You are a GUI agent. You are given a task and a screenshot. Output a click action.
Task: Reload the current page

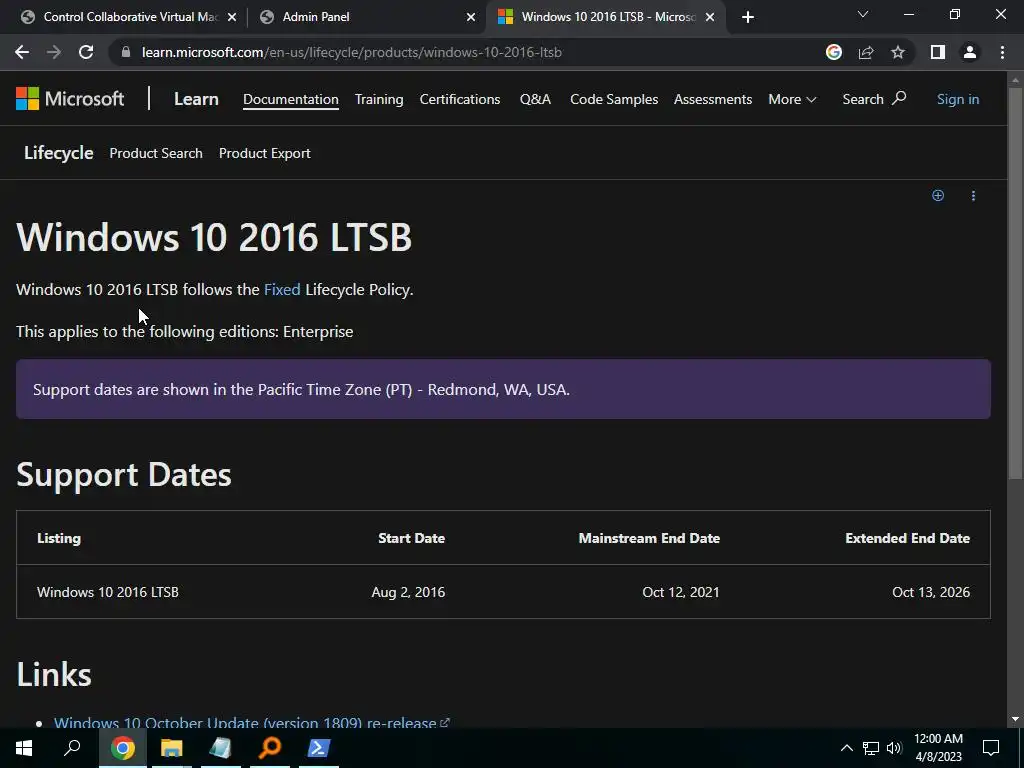coord(86,52)
